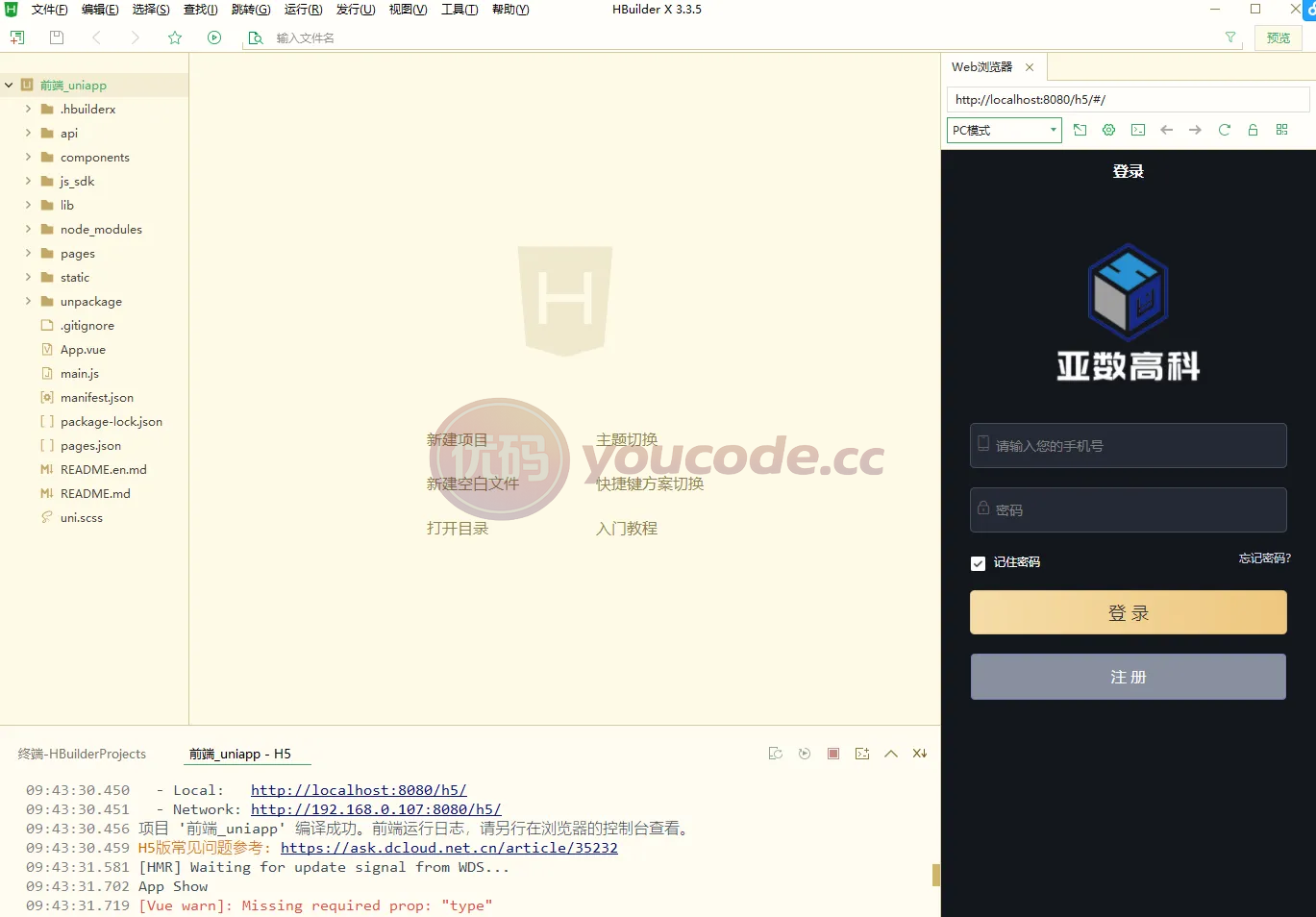Expand the pages folder

(x=28, y=253)
